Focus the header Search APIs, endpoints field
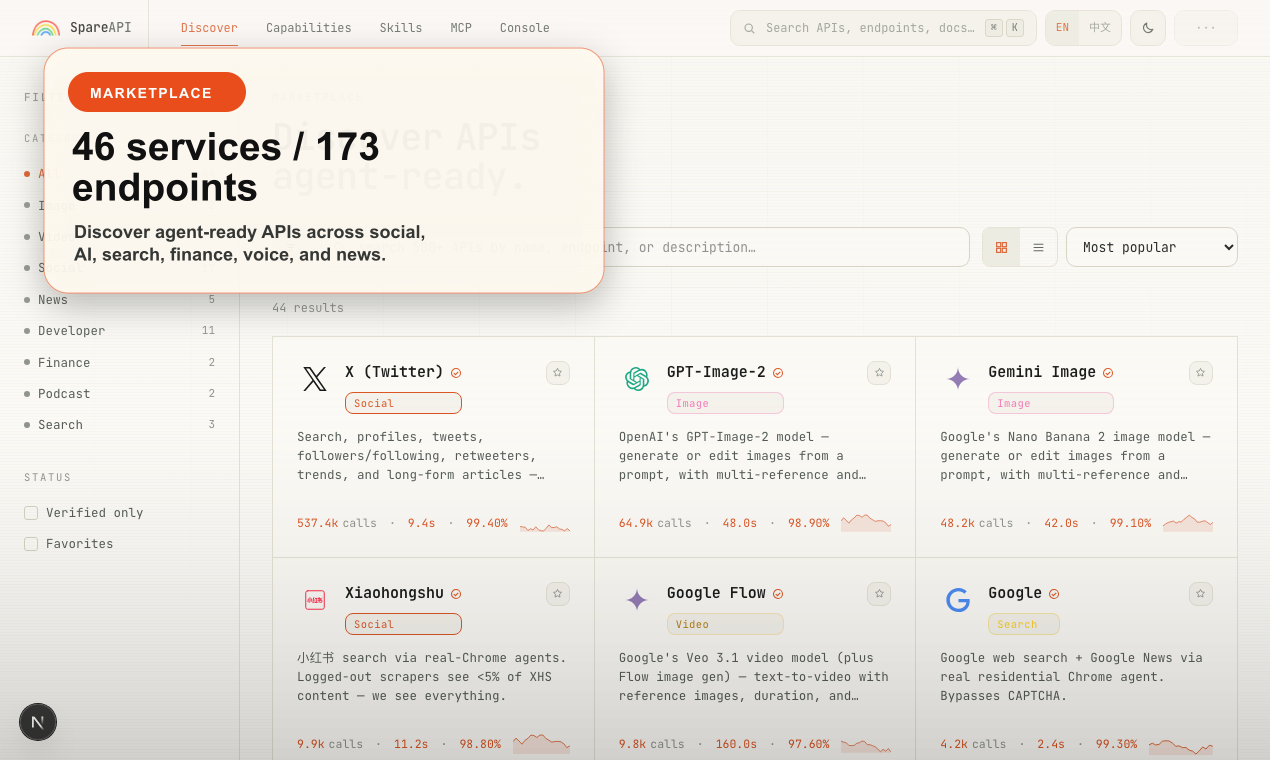 click(883, 28)
